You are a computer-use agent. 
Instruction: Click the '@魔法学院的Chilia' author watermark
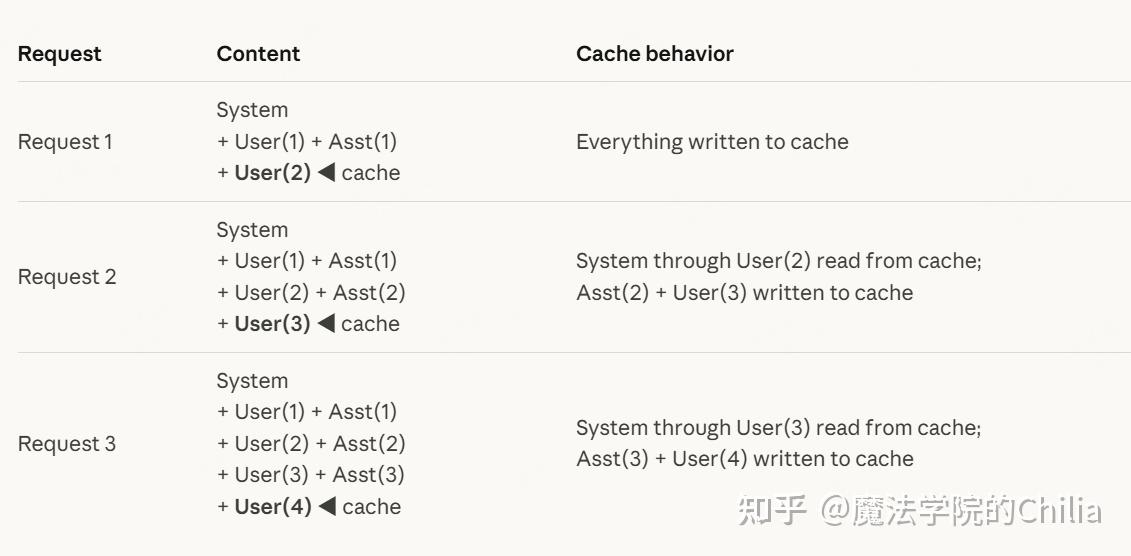[961, 511]
